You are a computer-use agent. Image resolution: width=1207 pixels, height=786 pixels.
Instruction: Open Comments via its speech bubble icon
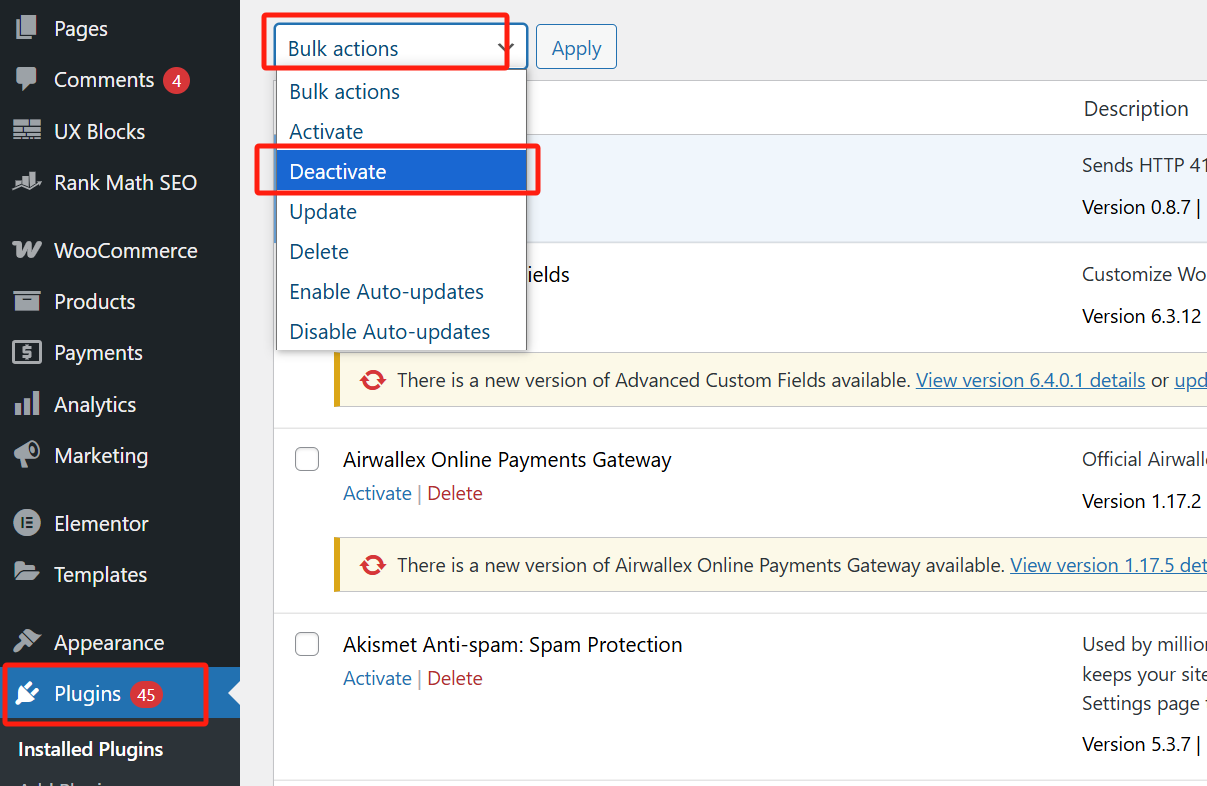(x=27, y=80)
